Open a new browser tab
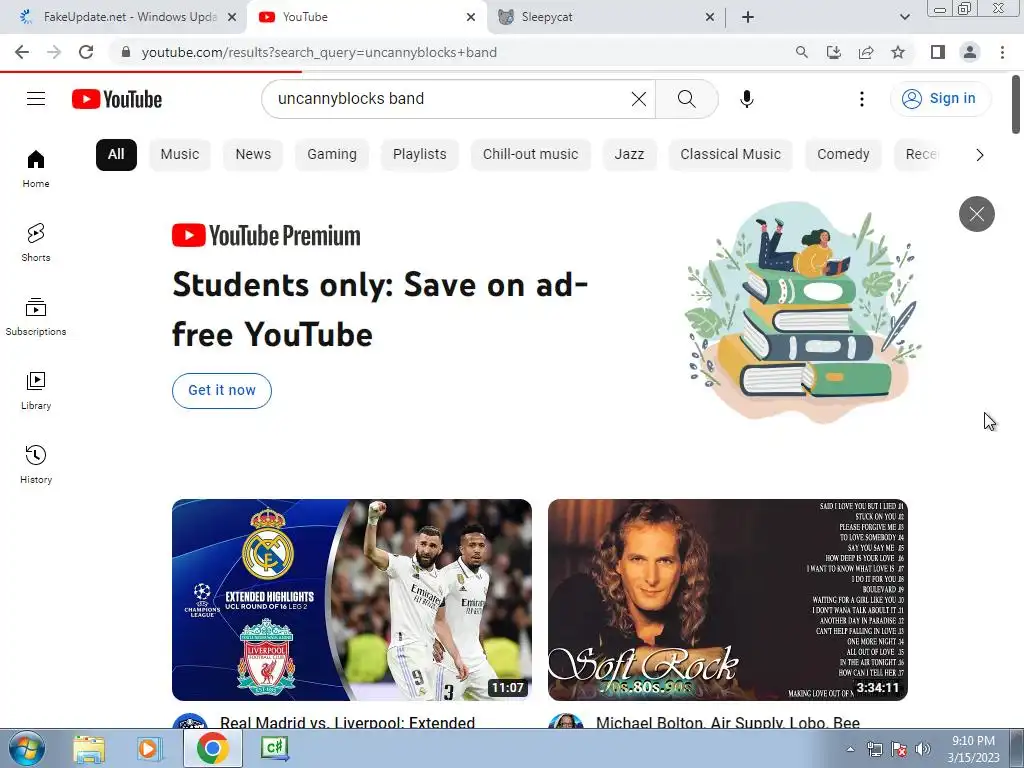This screenshot has height=768, width=1024. (x=748, y=17)
